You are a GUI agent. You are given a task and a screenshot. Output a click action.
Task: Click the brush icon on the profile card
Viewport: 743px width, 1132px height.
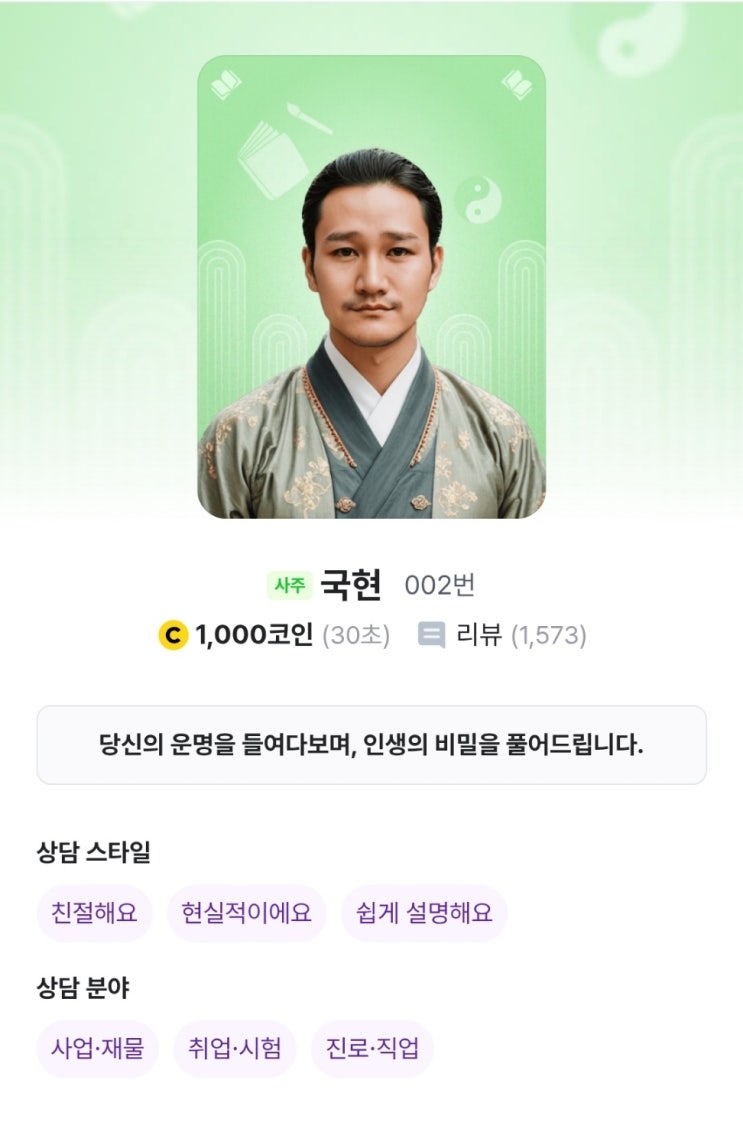click(309, 118)
